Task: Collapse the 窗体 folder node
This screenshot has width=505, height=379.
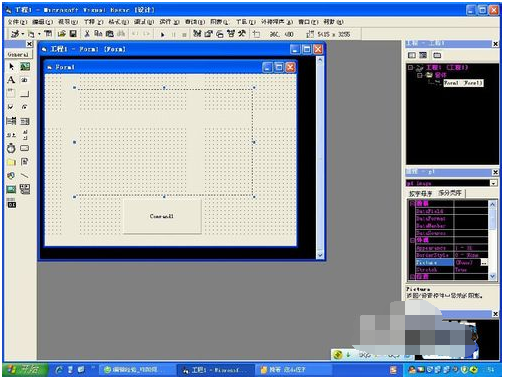Action: pos(420,75)
